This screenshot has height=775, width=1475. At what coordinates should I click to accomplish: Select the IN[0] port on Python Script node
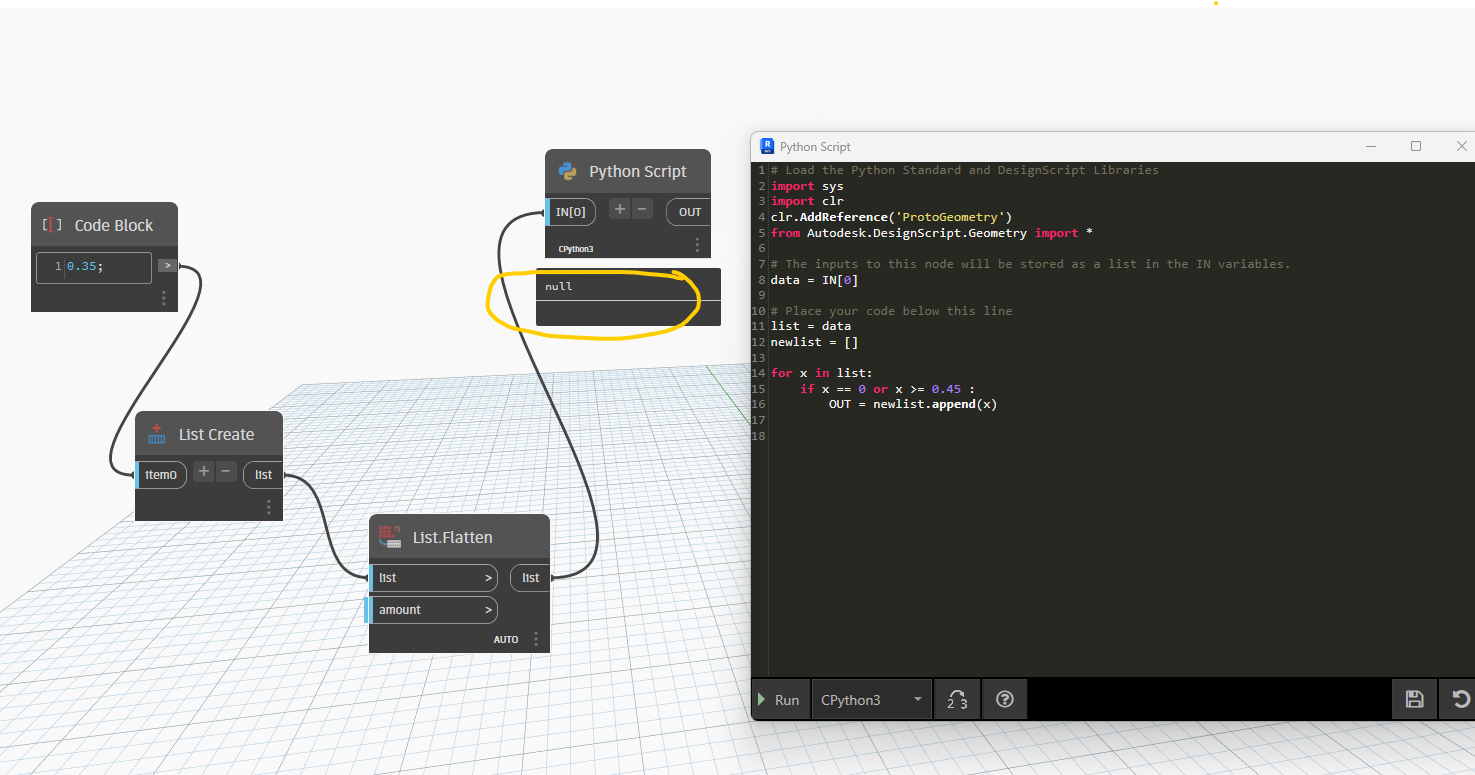(571, 212)
